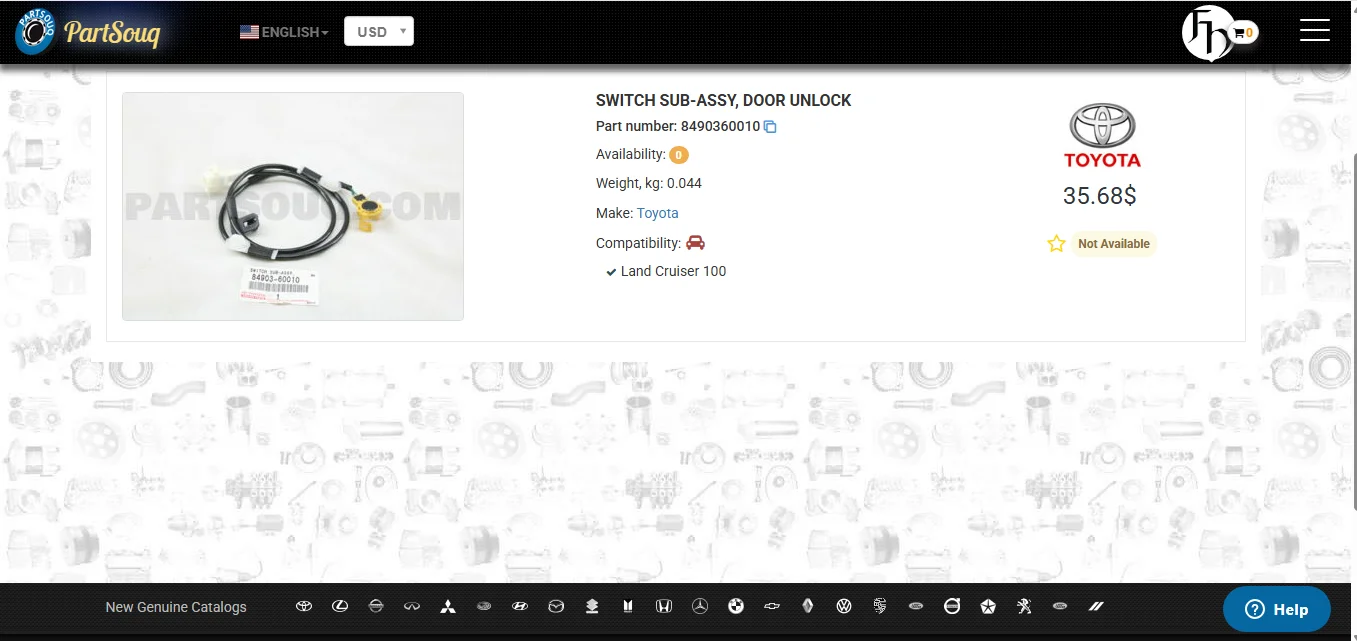The height and width of the screenshot is (641, 1357).
Task: Open the English language dropdown
Action: (285, 32)
